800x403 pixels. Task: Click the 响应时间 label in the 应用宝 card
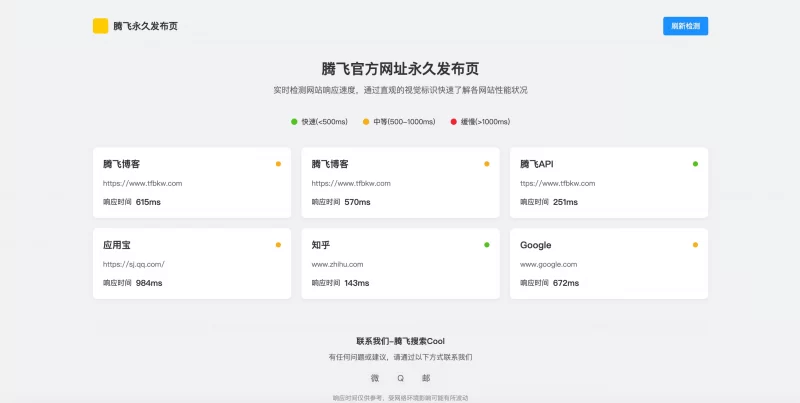click(x=117, y=283)
